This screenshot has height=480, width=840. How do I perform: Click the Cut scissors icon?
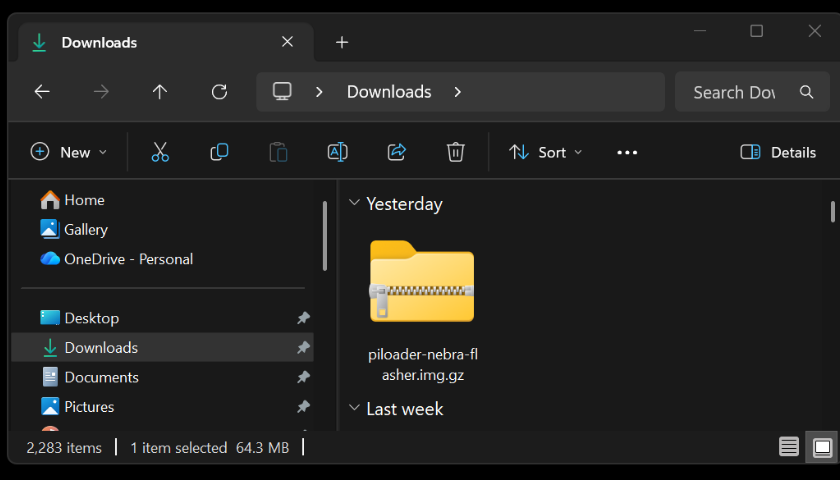(x=160, y=152)
